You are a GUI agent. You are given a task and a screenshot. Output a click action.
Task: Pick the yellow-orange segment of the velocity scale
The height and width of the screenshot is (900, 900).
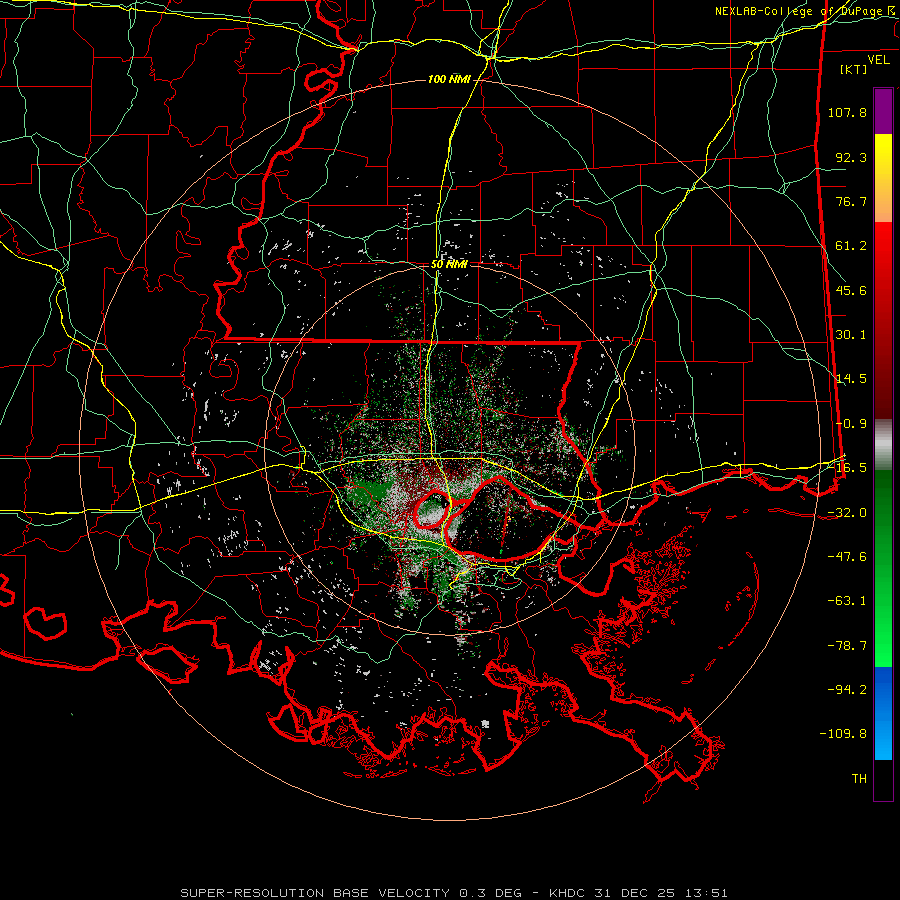[x=883, y=178]
